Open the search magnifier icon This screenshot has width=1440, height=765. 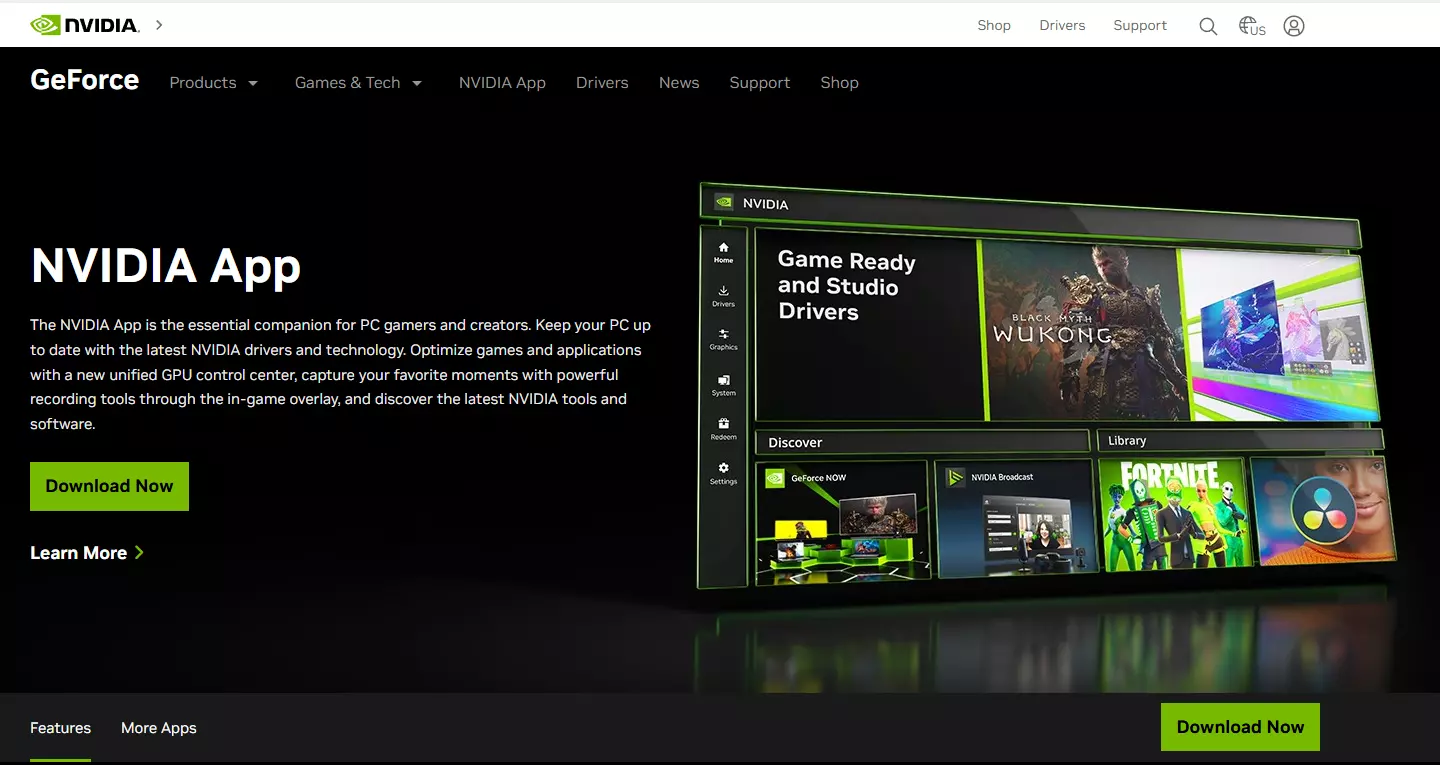tap(1208, 26)
